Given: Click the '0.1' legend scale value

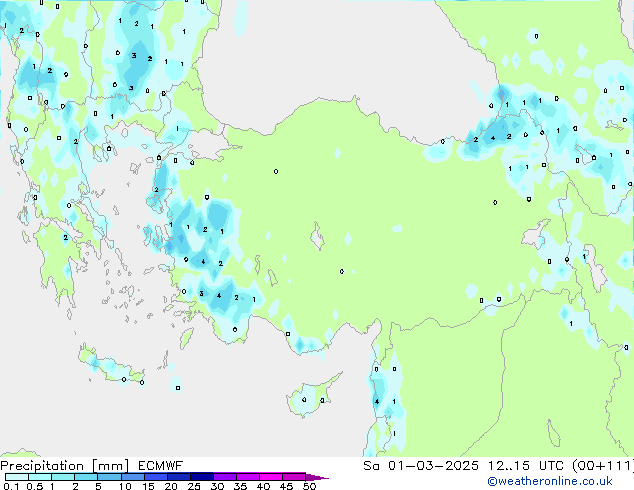Looking at the screenshot, I should pyautogui.click(x=11, y=486).
